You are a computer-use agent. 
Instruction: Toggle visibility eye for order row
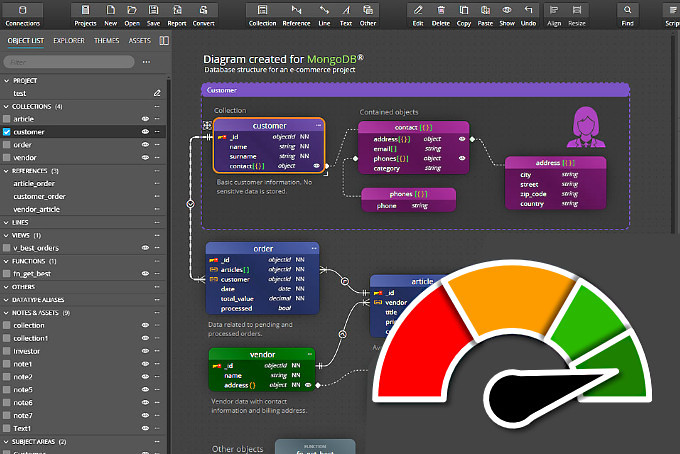(145, 145)
